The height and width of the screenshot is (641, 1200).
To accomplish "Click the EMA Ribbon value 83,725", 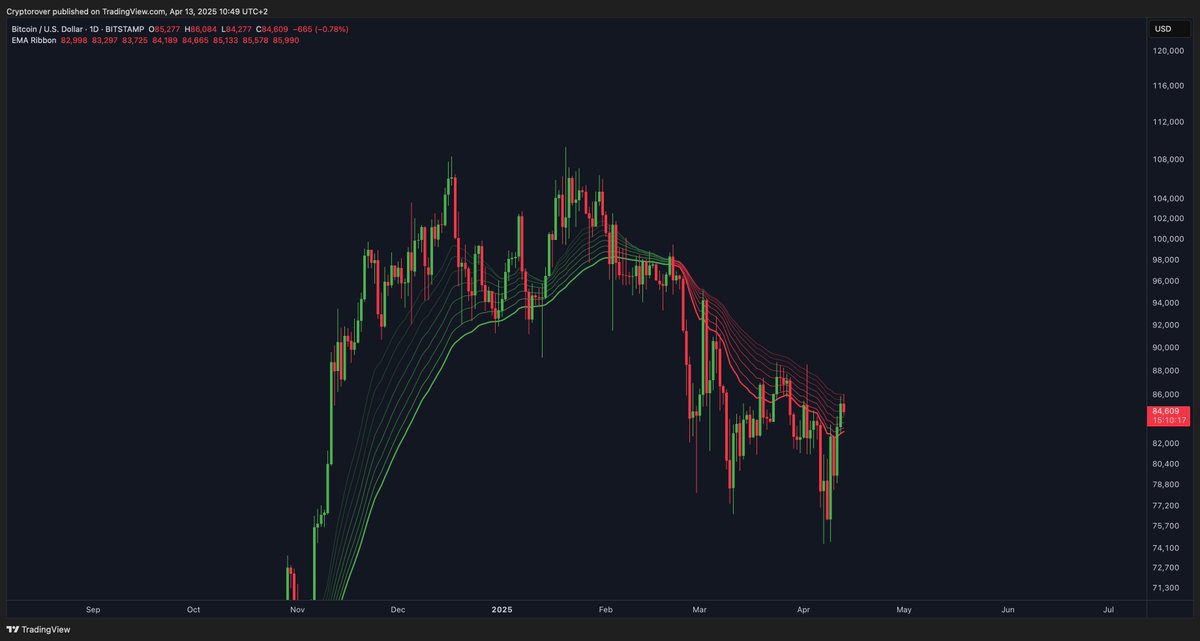I will (134, 40).
